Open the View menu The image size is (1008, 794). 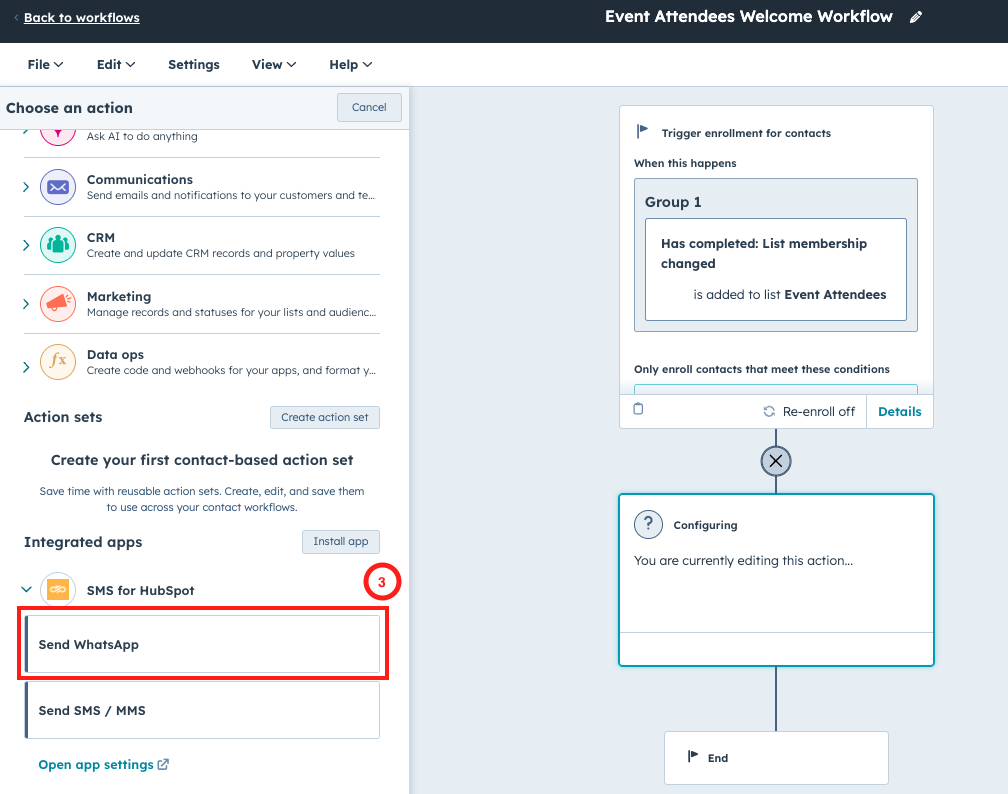coord(274,64)
